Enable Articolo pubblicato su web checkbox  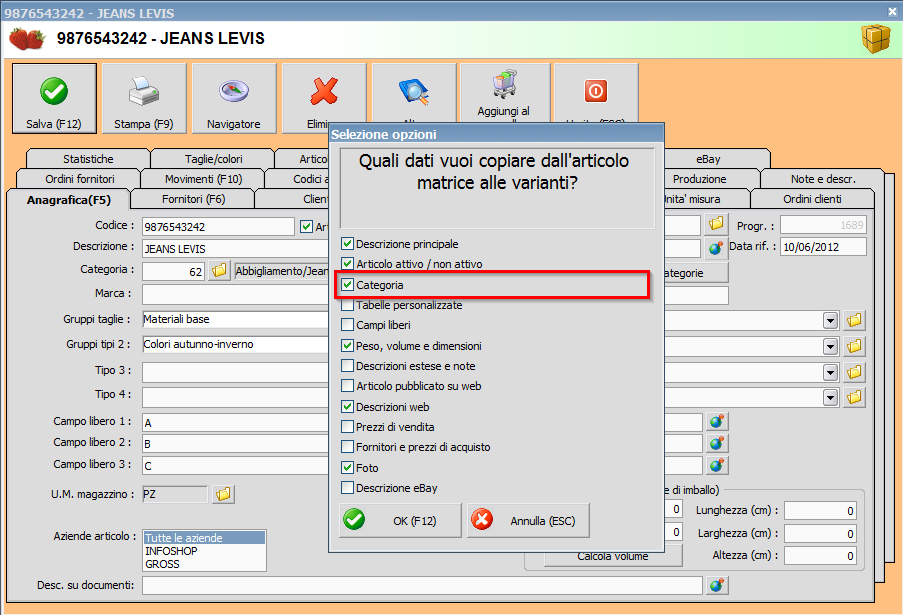(347, 386)
